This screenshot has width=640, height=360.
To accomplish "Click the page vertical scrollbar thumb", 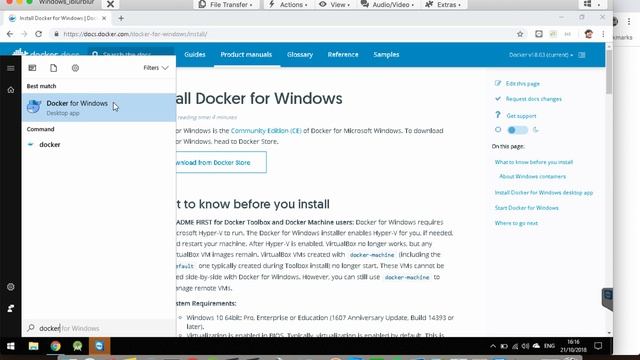I will click(609, 72).
